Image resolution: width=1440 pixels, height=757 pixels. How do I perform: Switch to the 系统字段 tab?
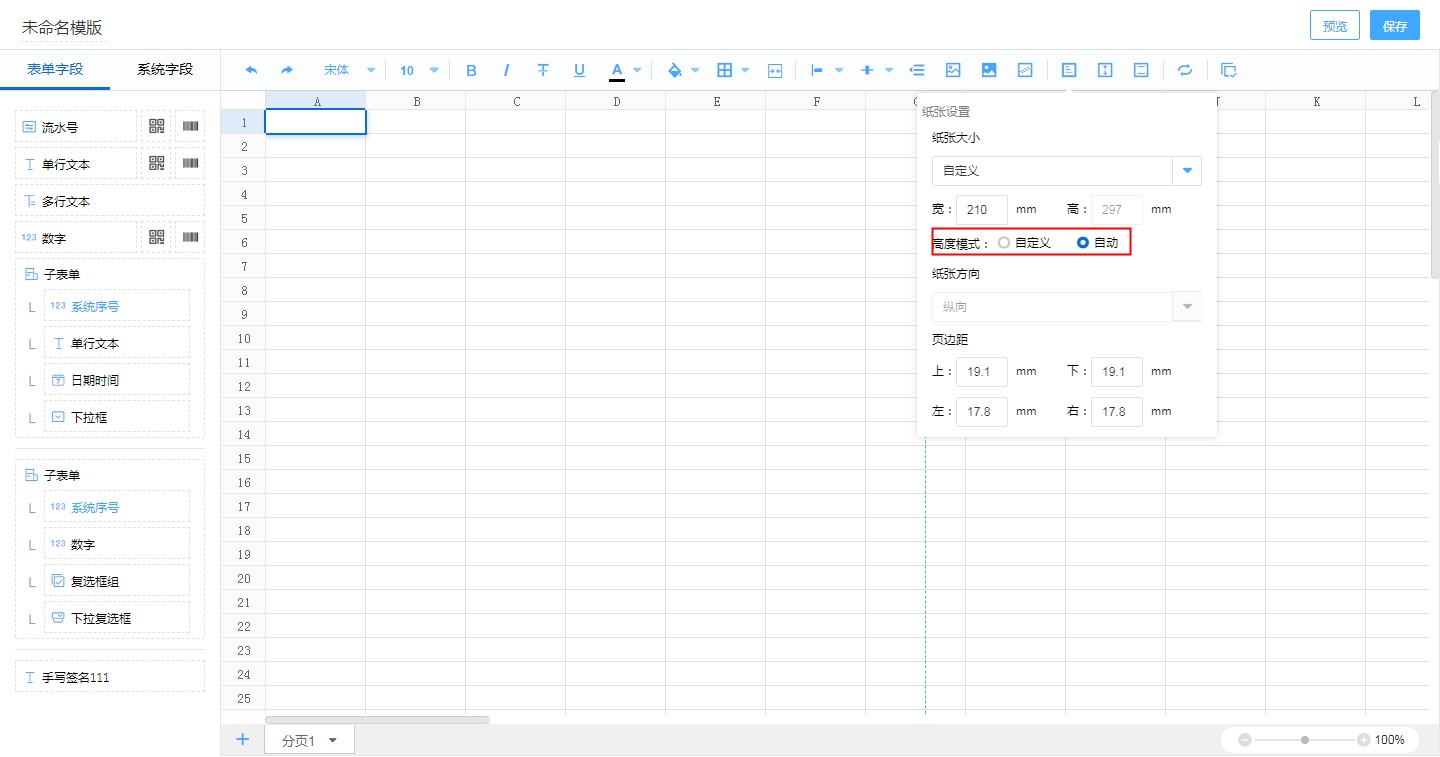pos(165,69)
